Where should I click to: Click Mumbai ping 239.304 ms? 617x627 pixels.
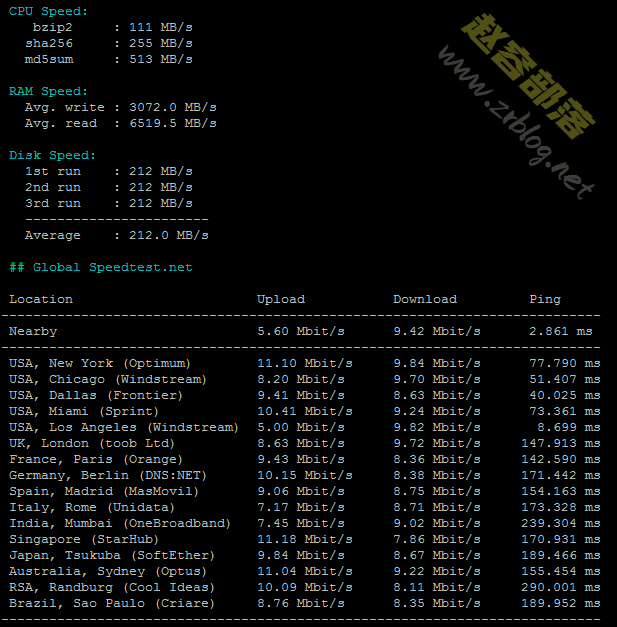pos(561,523)
